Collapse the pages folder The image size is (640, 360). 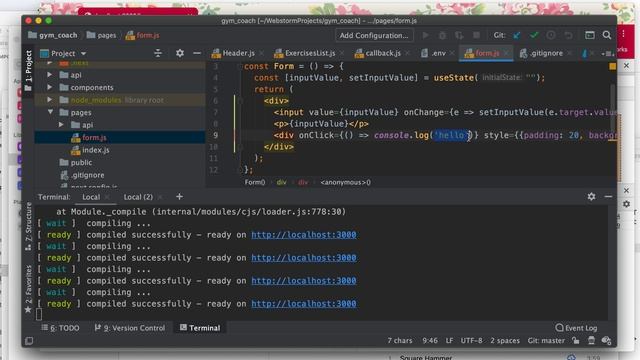[50, 112]
